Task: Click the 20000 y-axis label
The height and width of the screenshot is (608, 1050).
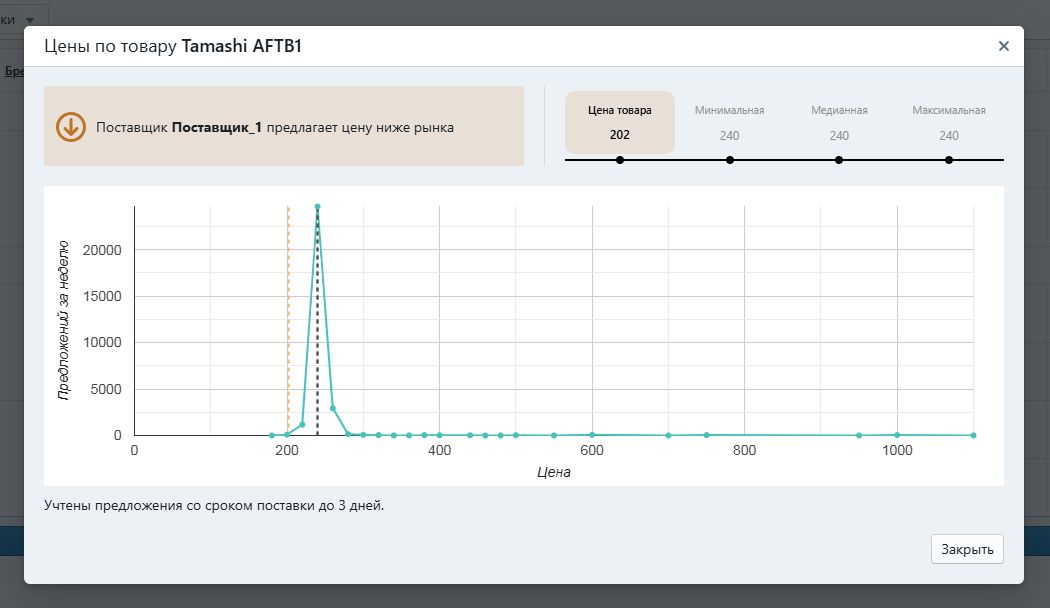Action: coord(102,250)
